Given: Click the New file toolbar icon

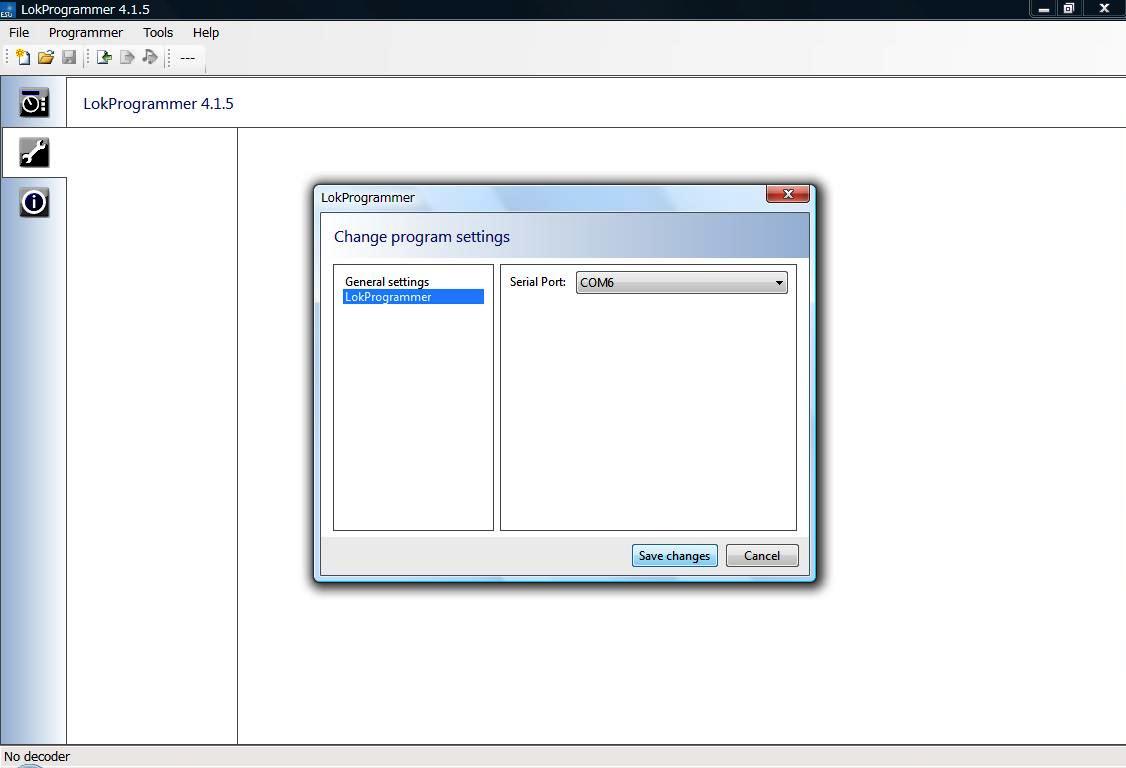Looking at the screenshot, I should click(x=23, y=57).
